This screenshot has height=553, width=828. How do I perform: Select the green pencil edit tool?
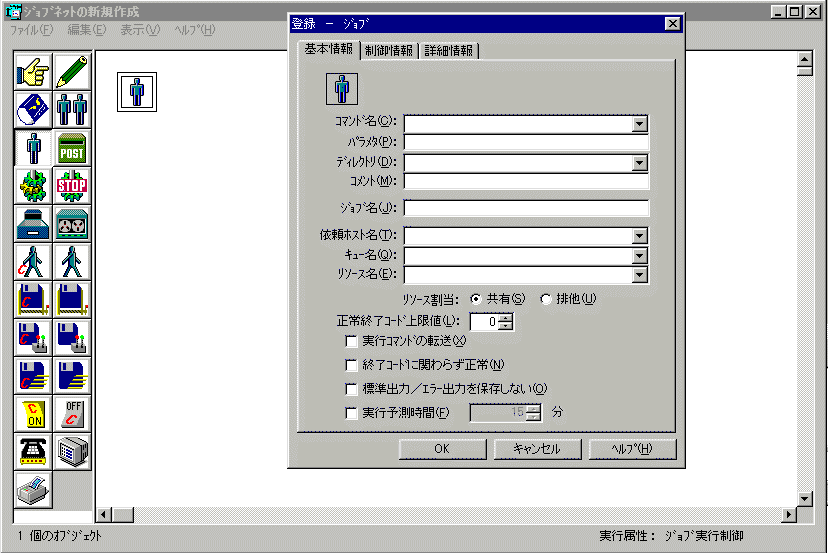72,72
